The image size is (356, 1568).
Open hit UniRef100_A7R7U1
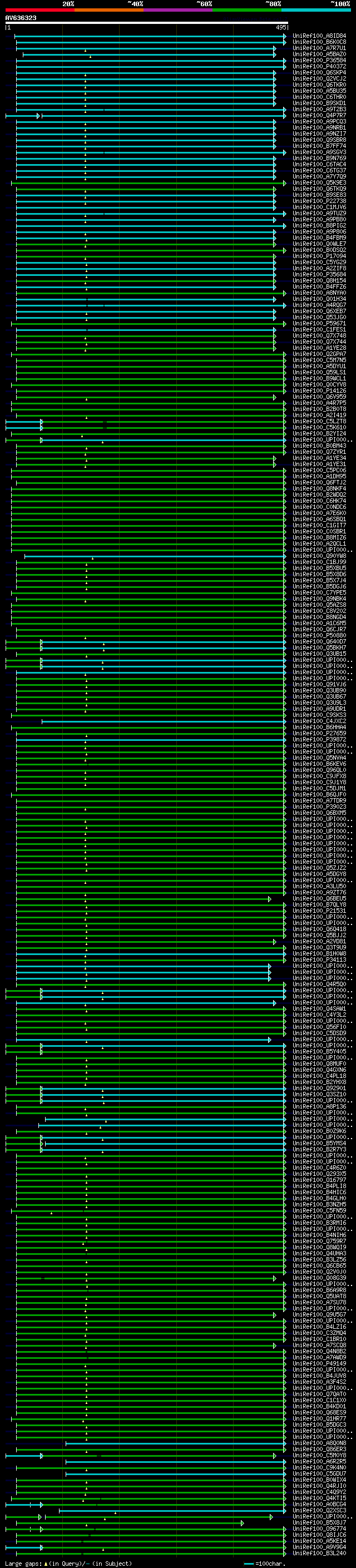(x=319, y=48)
